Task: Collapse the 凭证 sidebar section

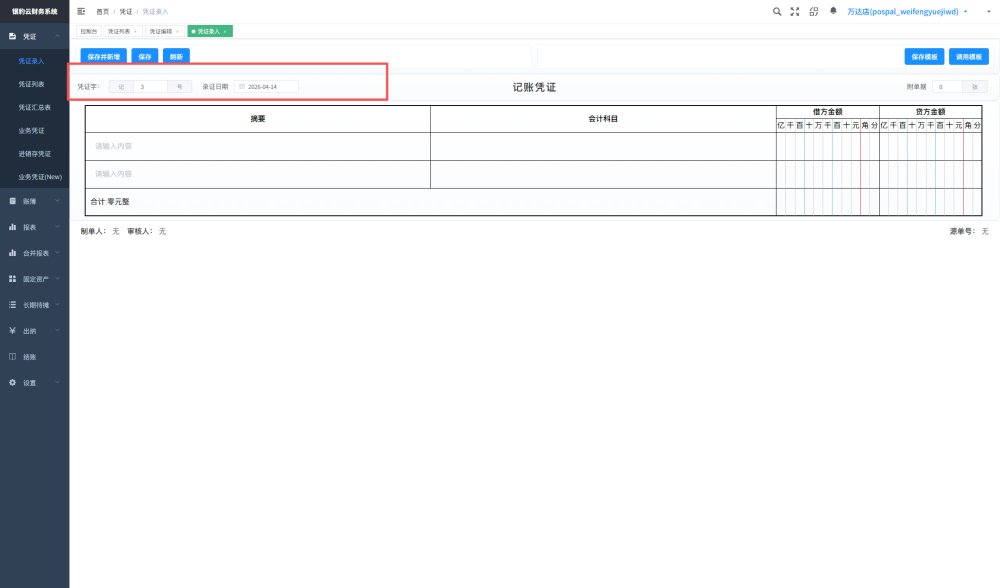Action: tap(34, 36)
